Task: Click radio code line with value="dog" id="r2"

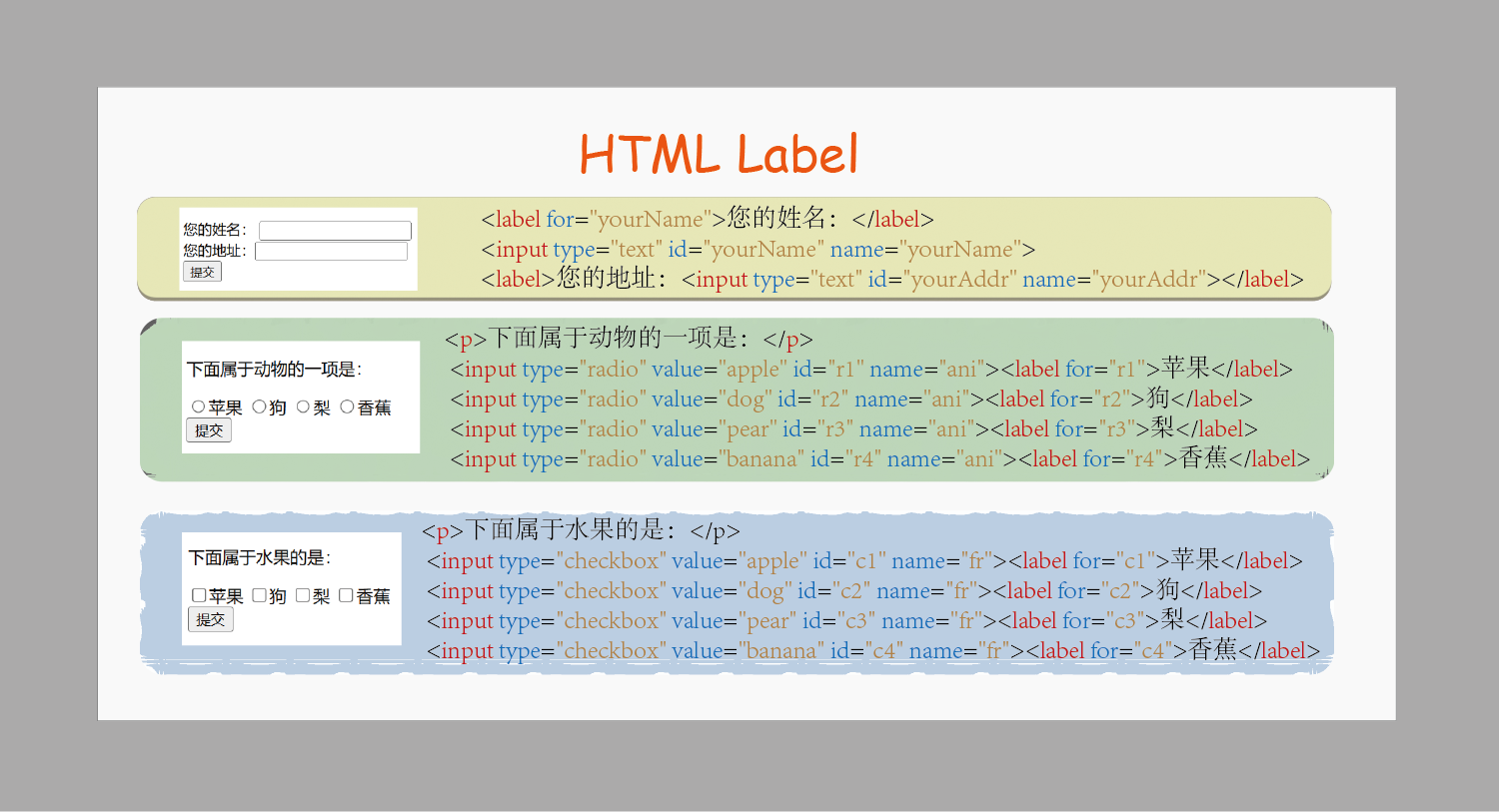Action: coord(851,399)
